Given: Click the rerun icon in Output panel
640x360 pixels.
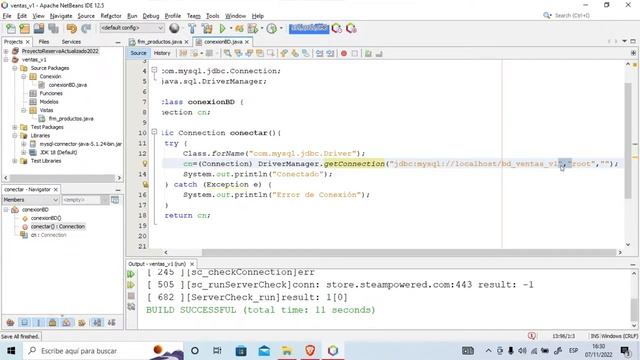Looking at the screenshot, I should (x=131, y=274).
